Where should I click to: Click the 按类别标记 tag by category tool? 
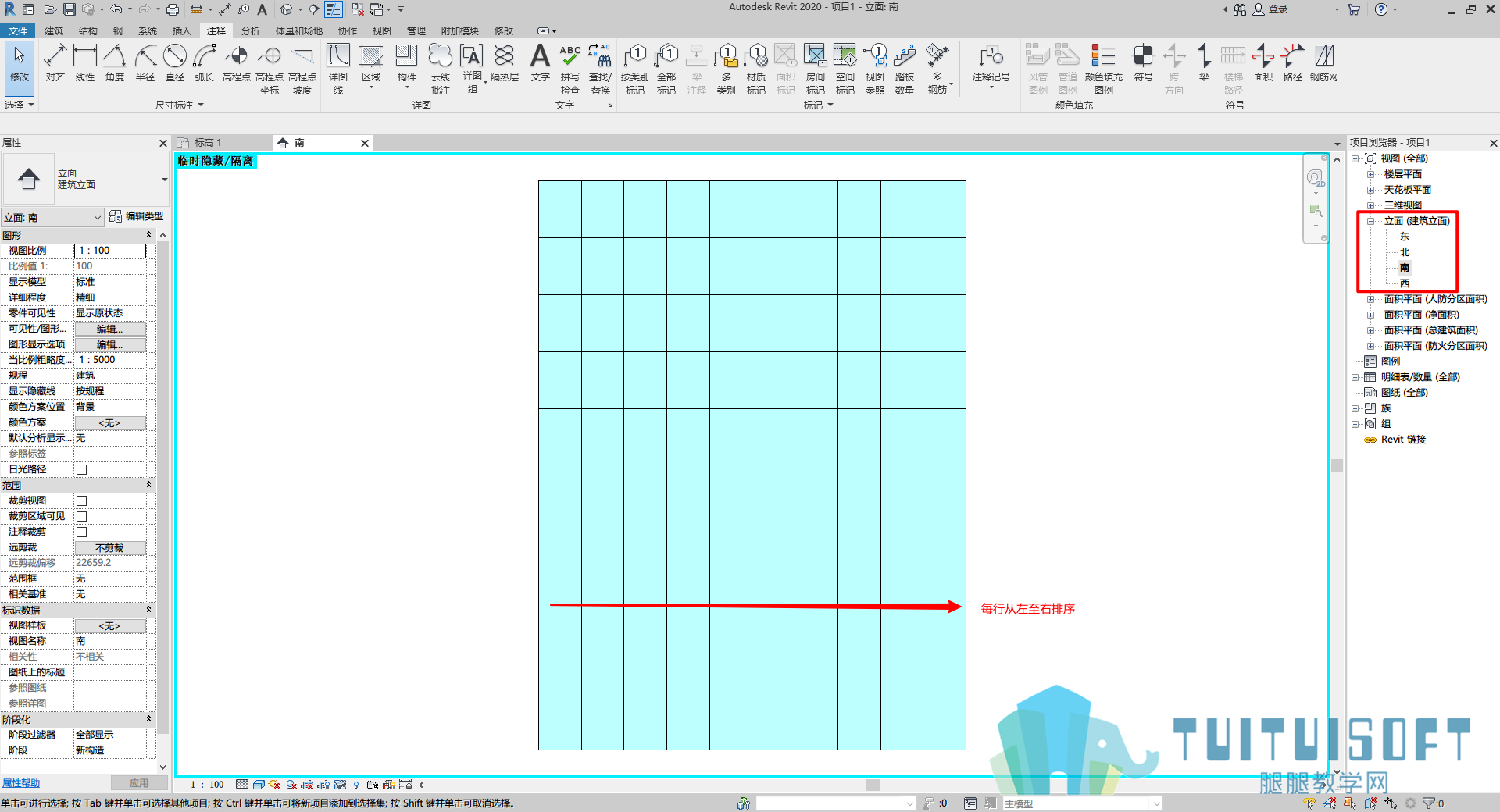coord(635,69)
